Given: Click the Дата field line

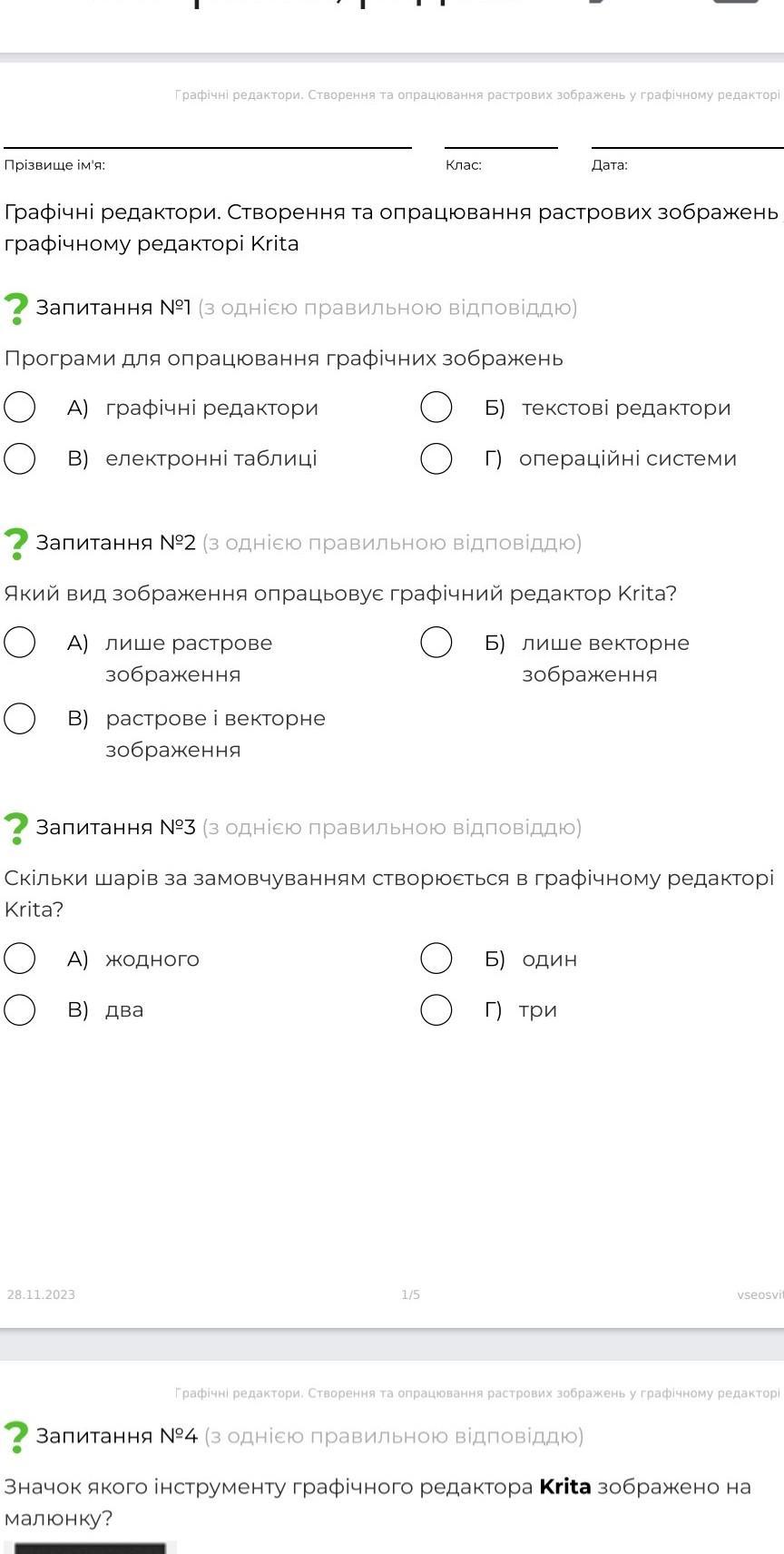Looking at the screenshot, I should [687, 147].
